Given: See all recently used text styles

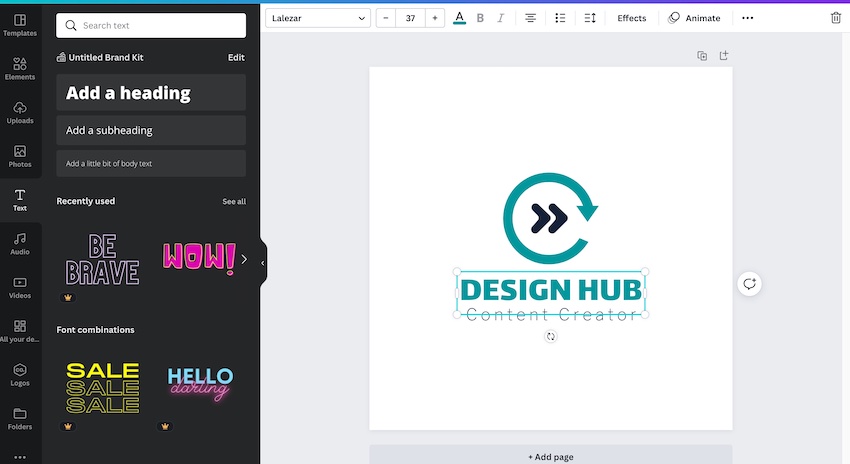Looking at the screenshot, I should tap(234, 202).
